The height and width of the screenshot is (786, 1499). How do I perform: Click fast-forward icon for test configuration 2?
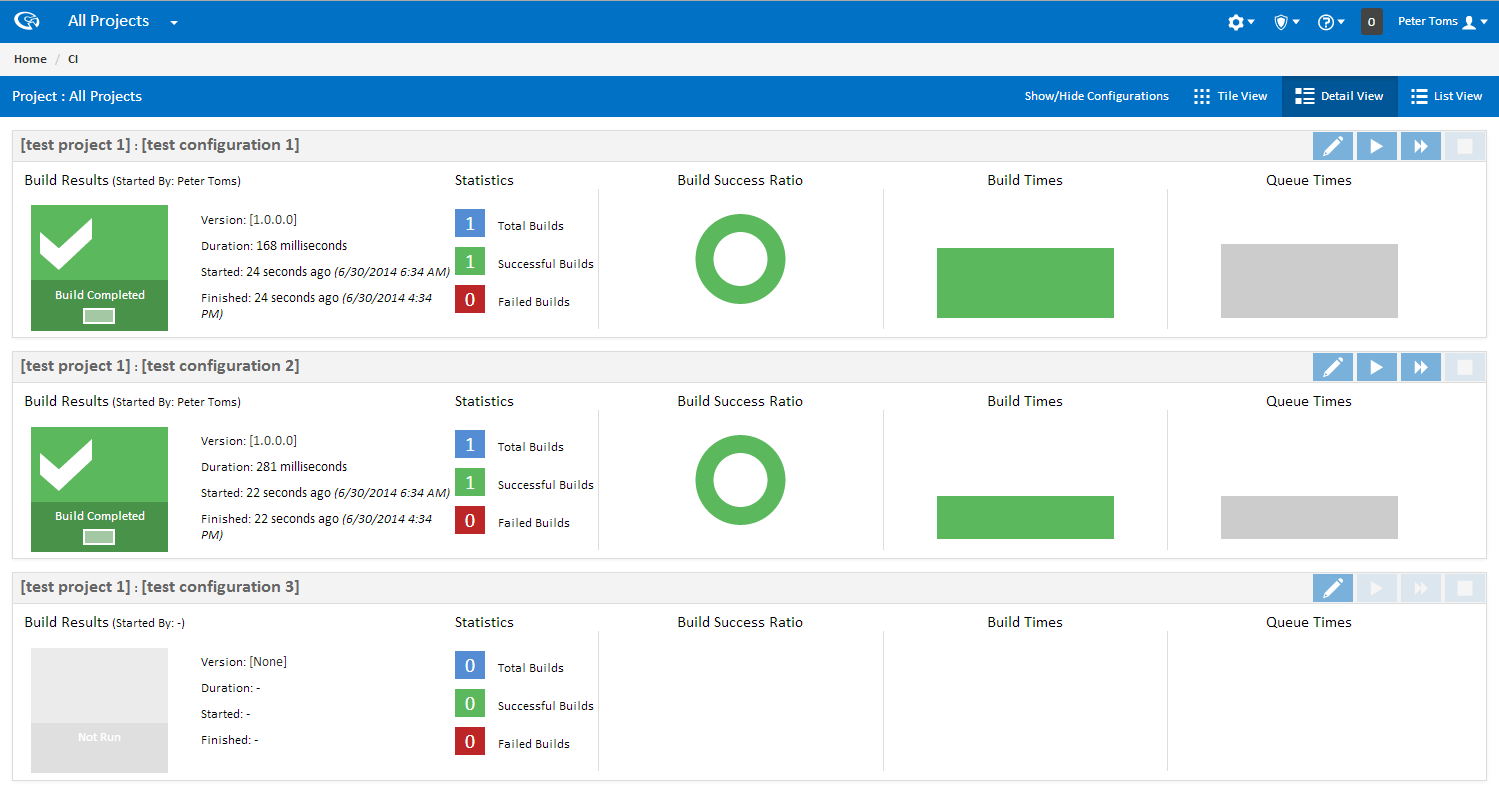[1421, 367]
